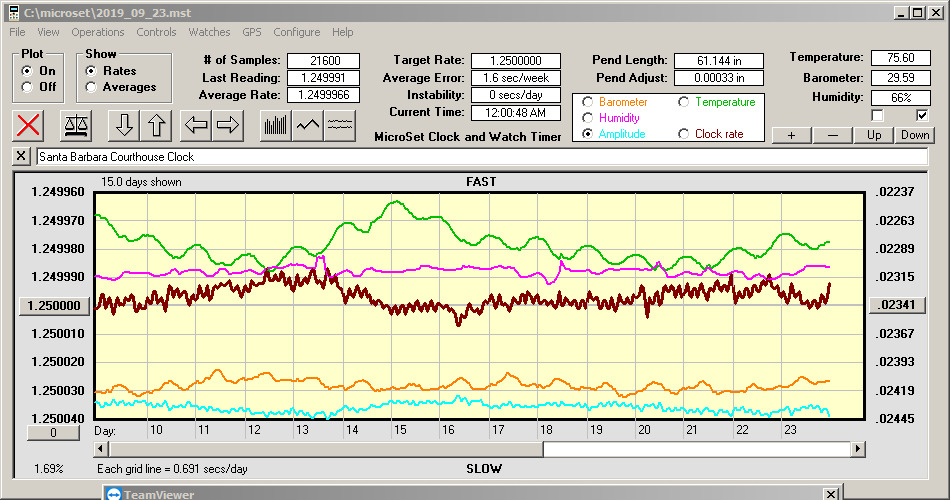
Task: Click the small X beside clock name
Action: 21,156
